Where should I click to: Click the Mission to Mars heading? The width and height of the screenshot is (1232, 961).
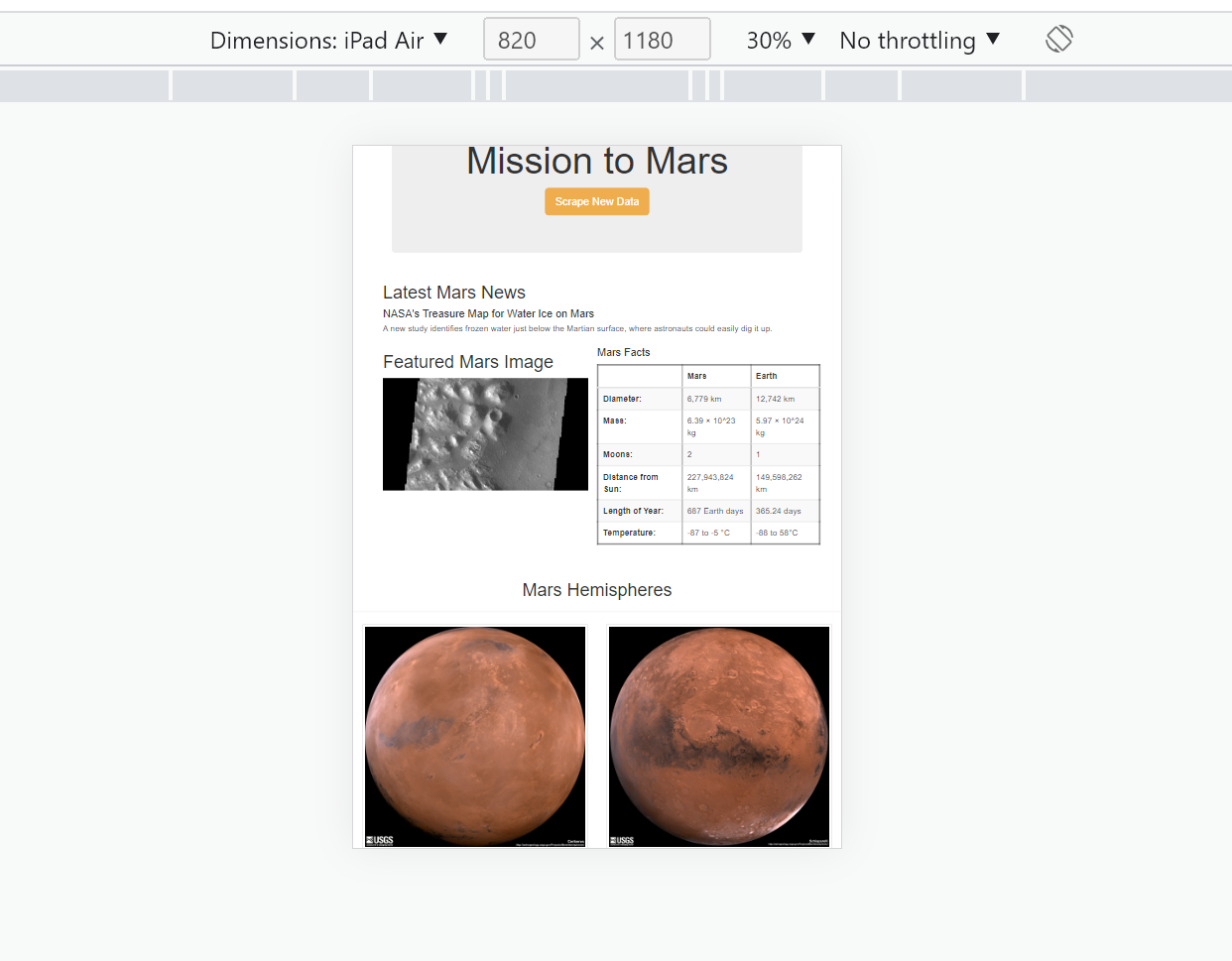coord(597,161)
